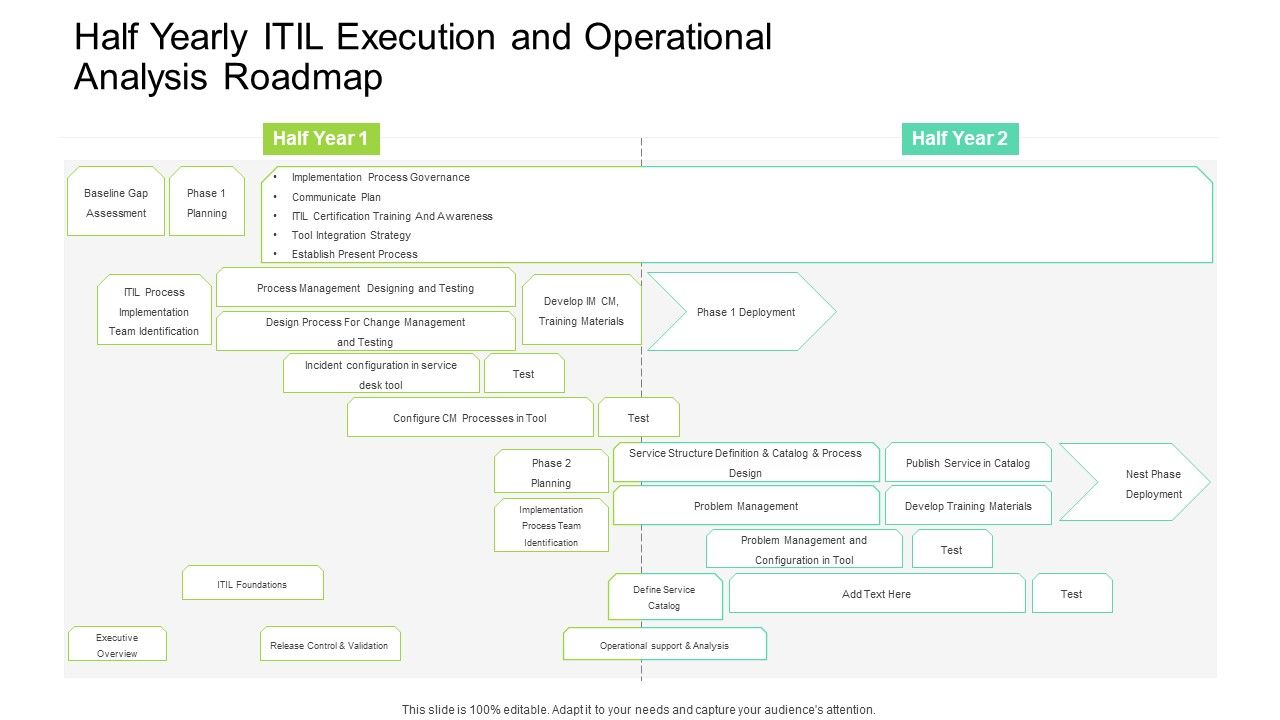Select the Add Text Here placeholder box

877,594
